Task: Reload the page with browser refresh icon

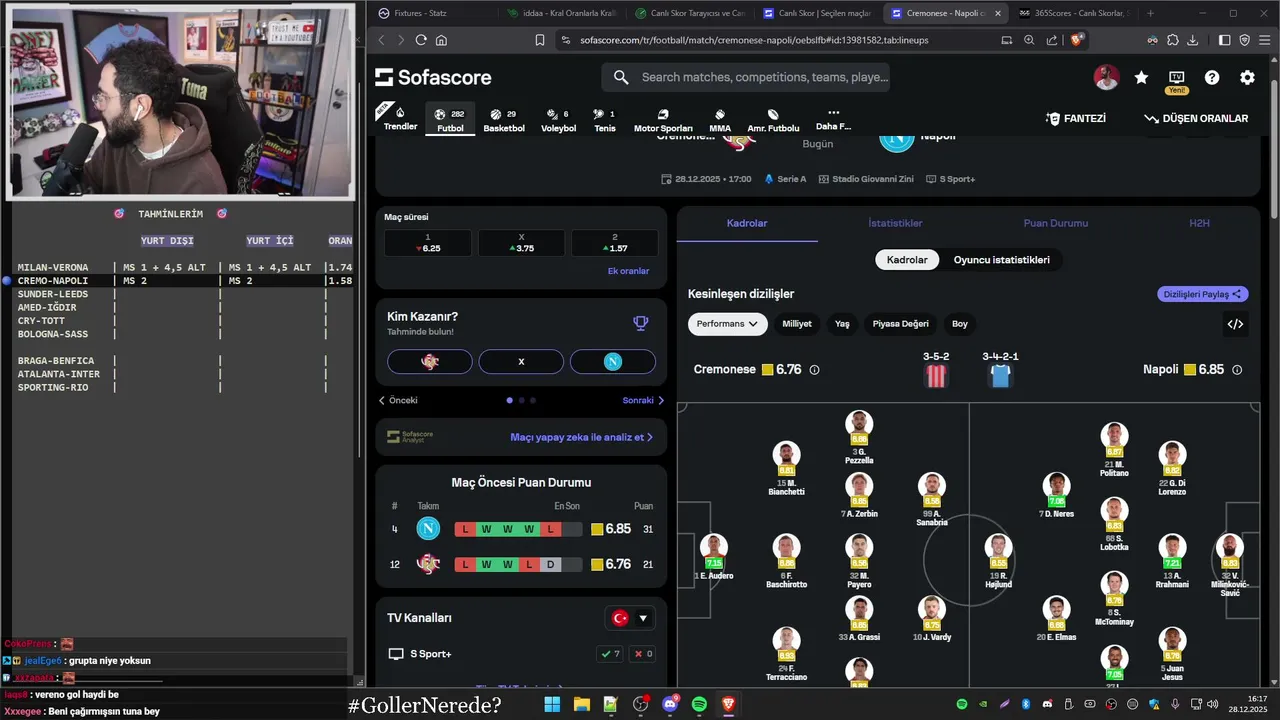Action: (x=421, y=40)
